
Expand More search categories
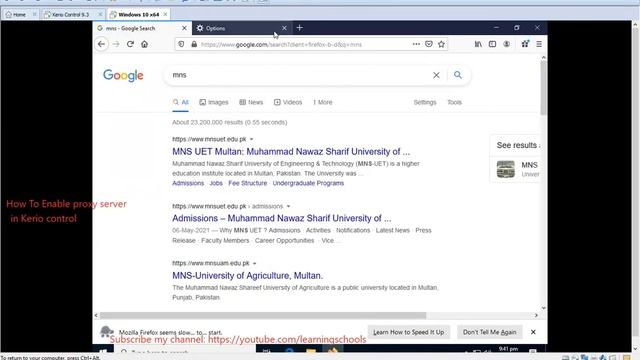point(322,102)
